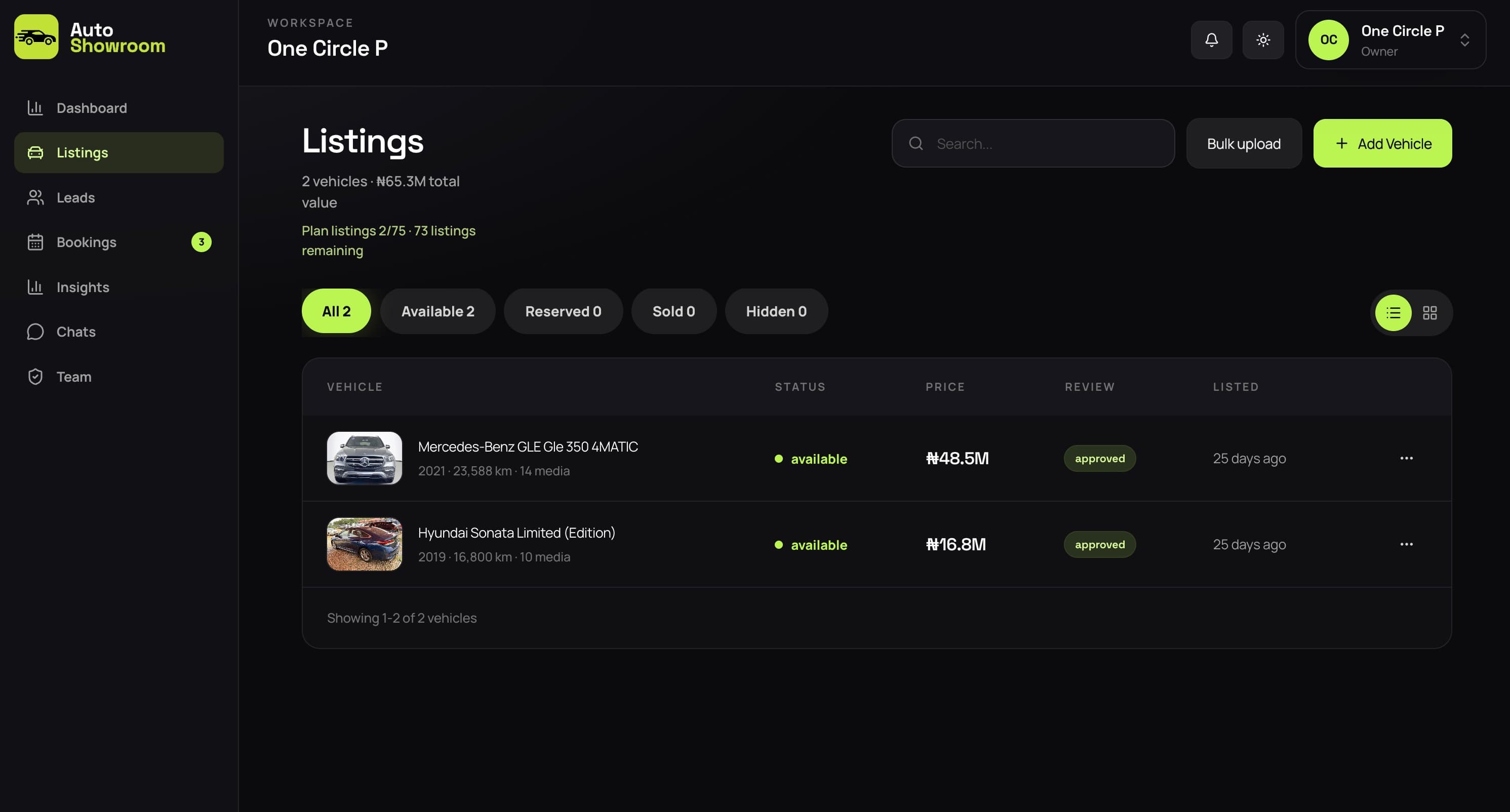Click the Bookings calendar icon
Screen dimensions: 1510x812
tap(35, 242)
